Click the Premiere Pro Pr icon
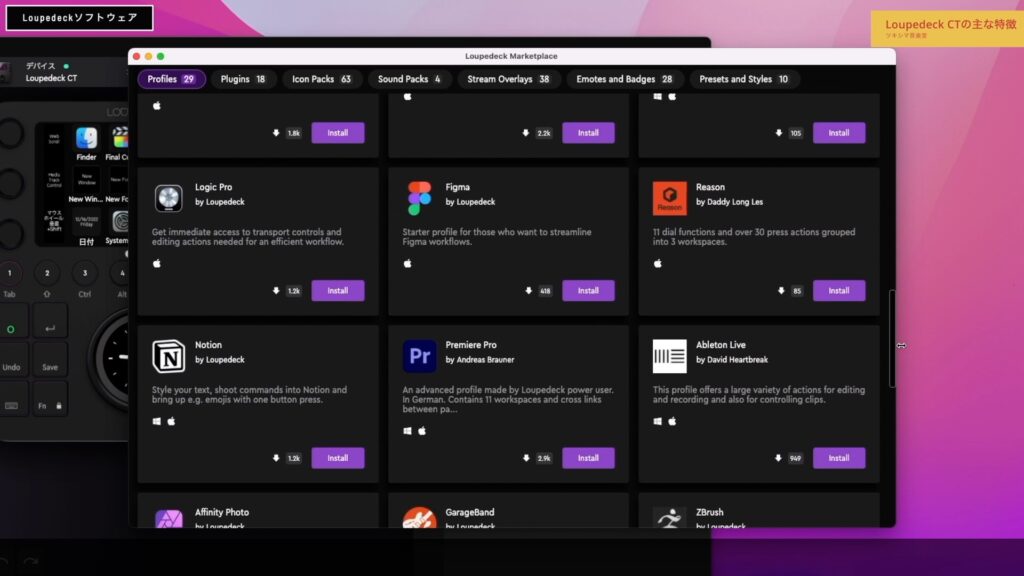This screenshot has width=1024, height=576. [x=419, y=356]
